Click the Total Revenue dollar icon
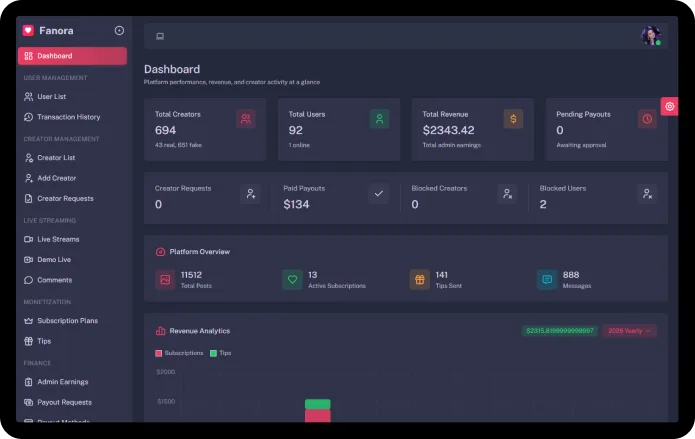Screen dimensions: 695x439 click(x=513, y=119)
